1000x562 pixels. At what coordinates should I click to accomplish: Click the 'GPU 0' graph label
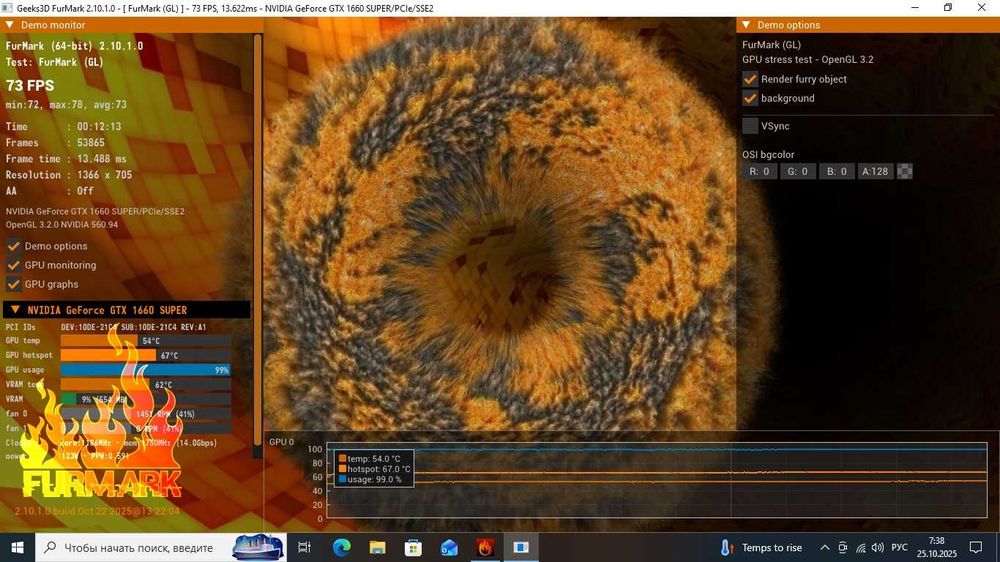pos(281,441)
